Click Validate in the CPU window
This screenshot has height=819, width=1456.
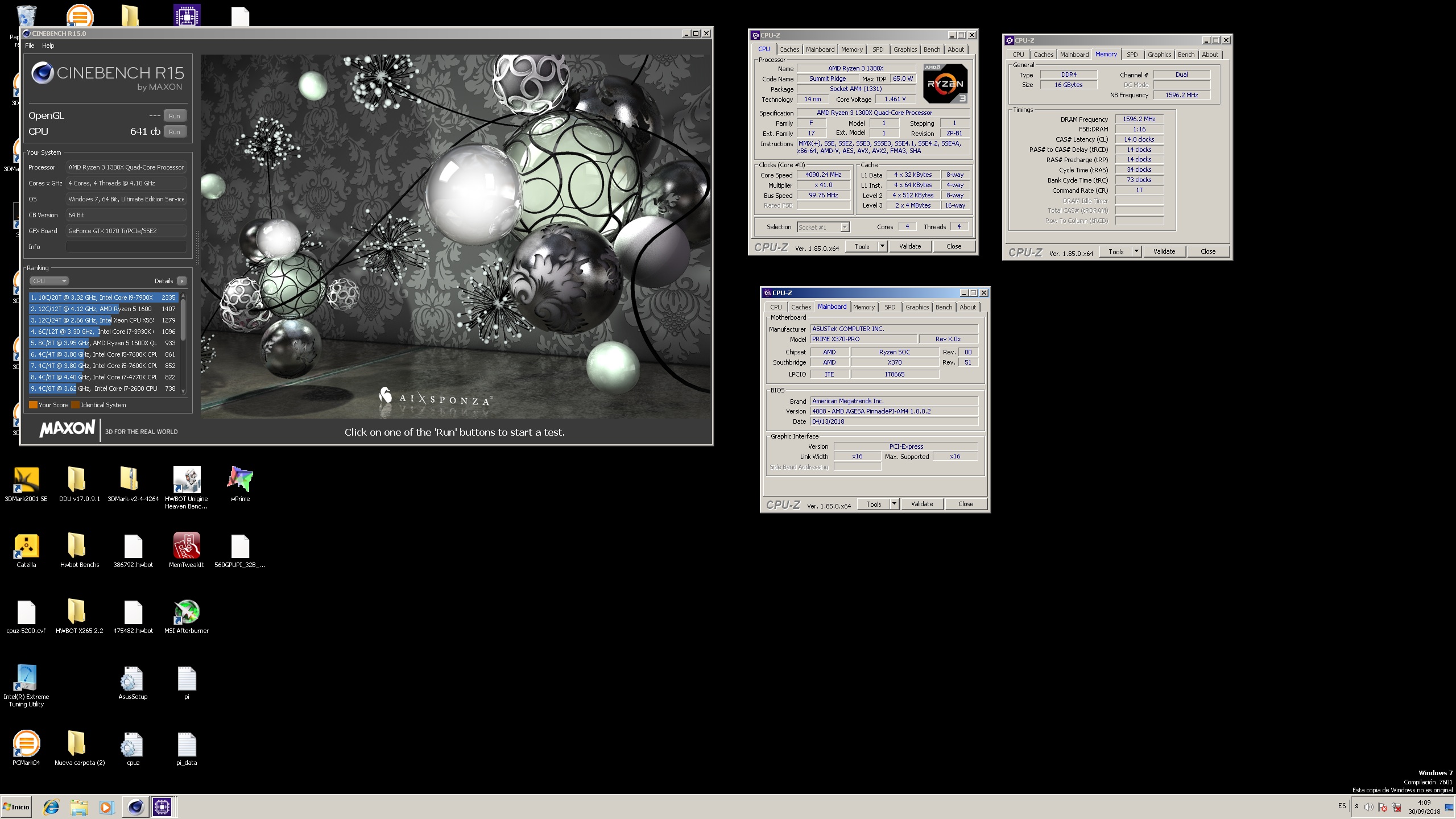click(910, 247)
